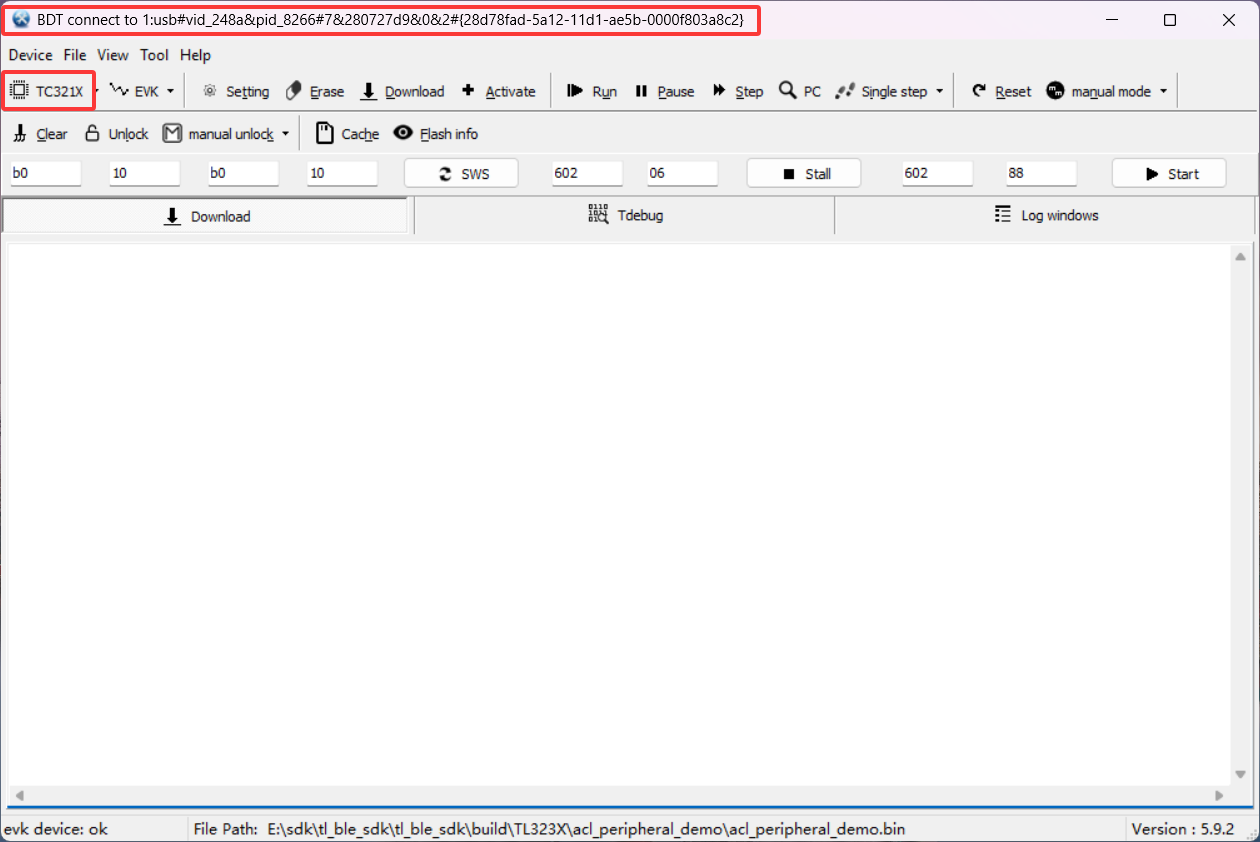Switch to the Log windows tab
This screenshot has height=842, width=1260.
pos(1046,215)
